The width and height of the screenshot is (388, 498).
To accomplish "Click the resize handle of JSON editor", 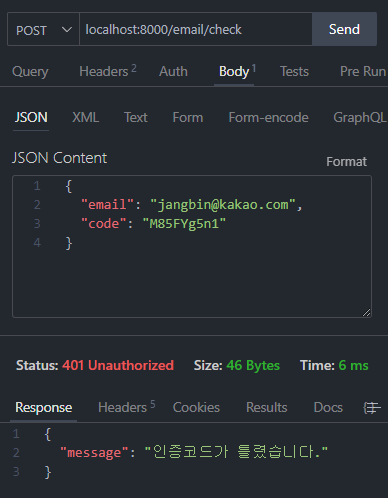I will tap(366, 312).
